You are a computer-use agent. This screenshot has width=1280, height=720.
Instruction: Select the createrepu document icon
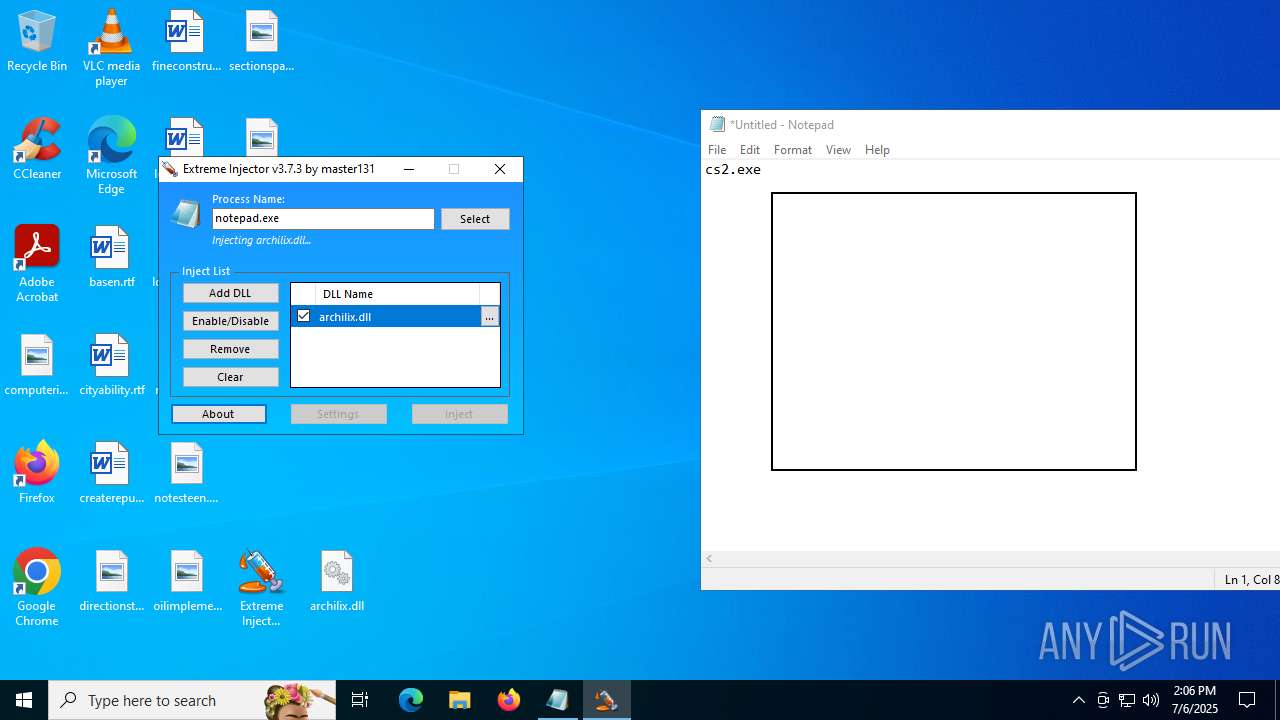point(111,474)
